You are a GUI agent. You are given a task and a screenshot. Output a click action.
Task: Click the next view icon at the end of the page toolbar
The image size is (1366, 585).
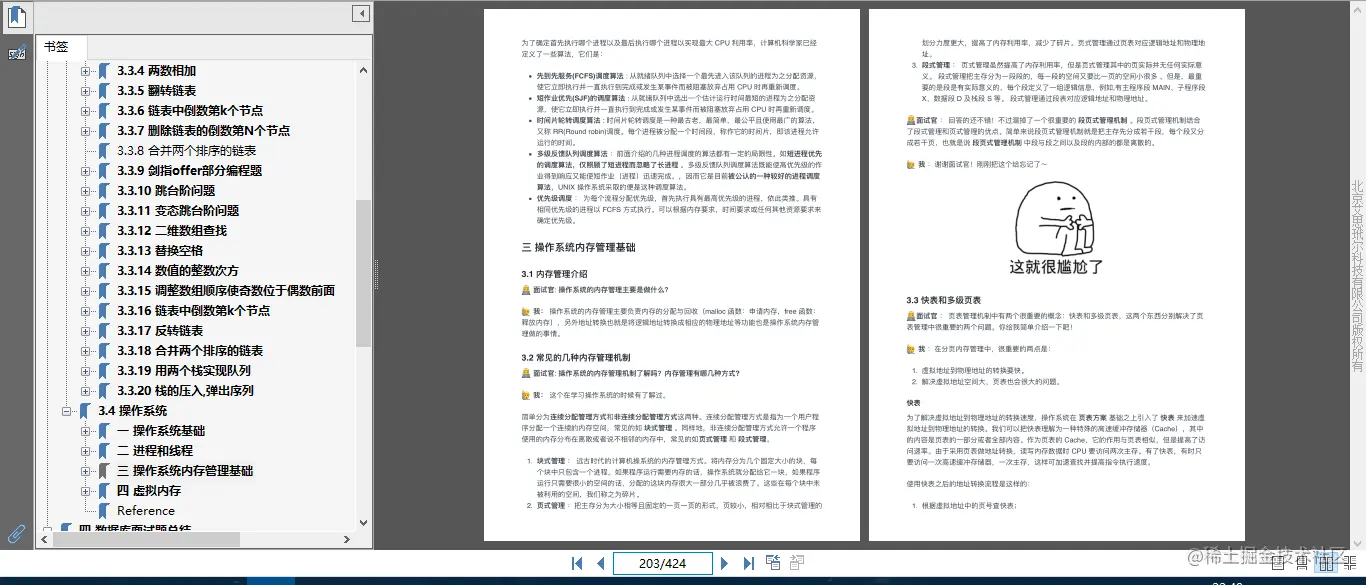(x=797, y=564)
